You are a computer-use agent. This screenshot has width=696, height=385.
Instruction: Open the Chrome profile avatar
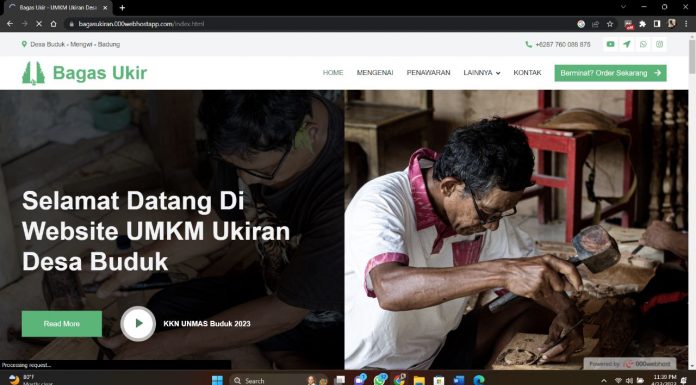[x=672, y=24]
